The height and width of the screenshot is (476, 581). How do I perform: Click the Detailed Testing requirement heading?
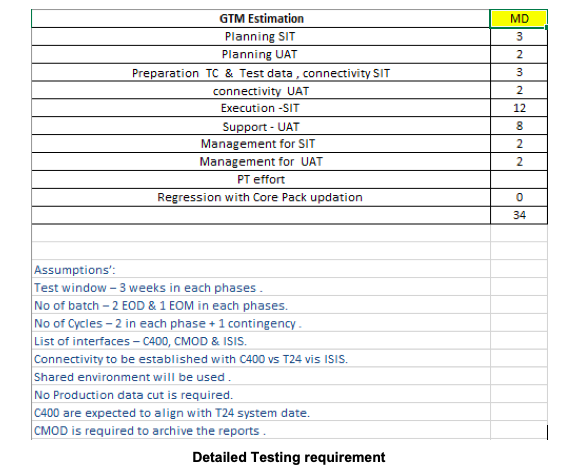coord(289,457)
